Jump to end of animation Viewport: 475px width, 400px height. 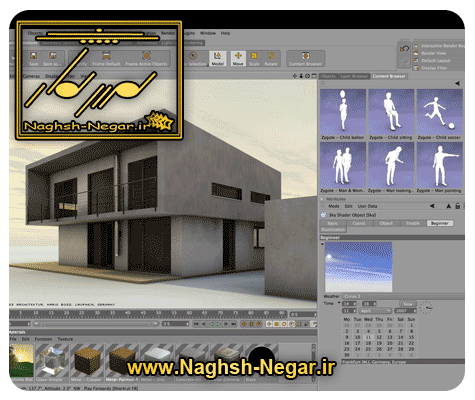(x=234, y=324)
